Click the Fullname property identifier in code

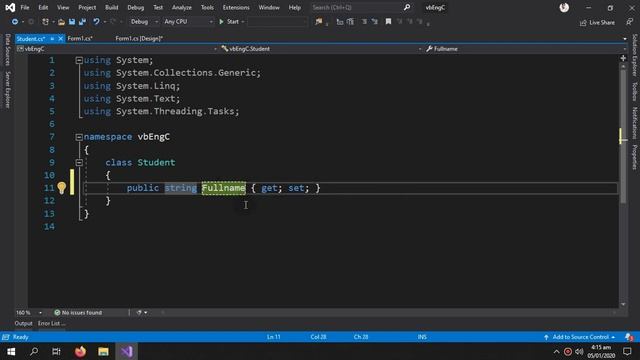pyautogui.click(x=224, y=188)
